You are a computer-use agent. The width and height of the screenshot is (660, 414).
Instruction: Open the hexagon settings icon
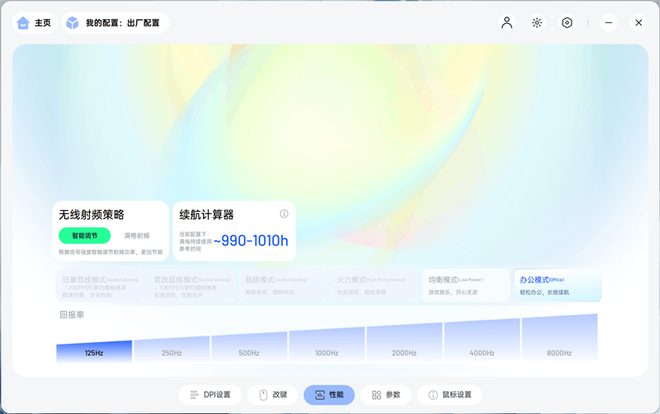(567, 23)
